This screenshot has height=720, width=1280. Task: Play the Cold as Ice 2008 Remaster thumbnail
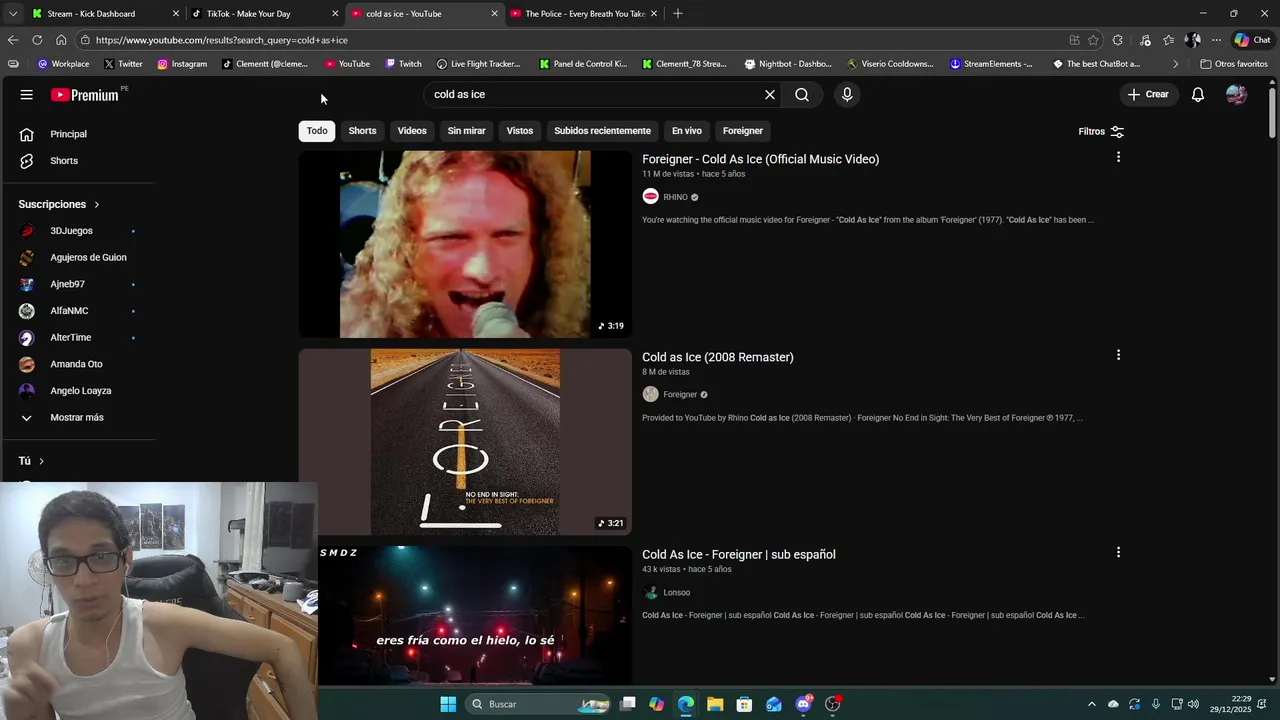point(465,442)
